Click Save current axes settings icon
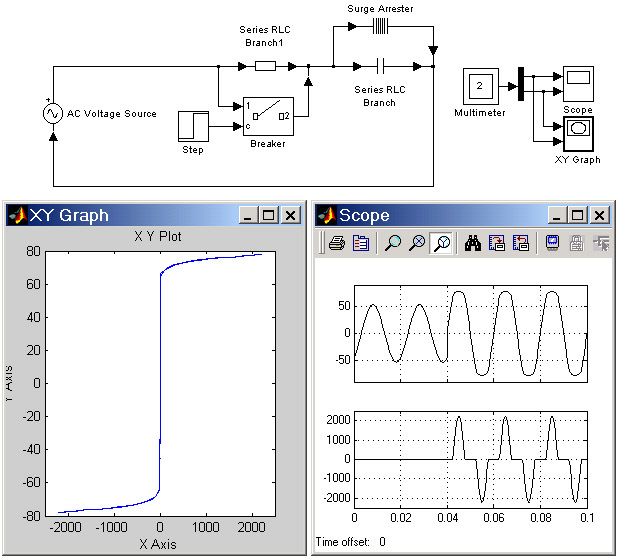Screen dimensions: 617x558 [497, 243]
